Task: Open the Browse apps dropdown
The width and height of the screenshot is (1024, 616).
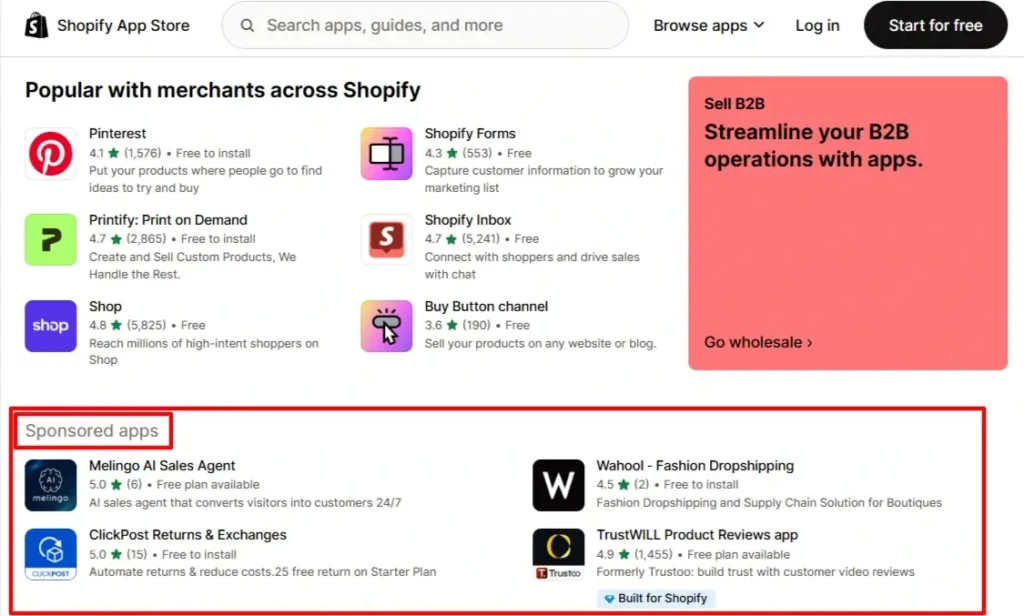Action: [x=709, y=25]
